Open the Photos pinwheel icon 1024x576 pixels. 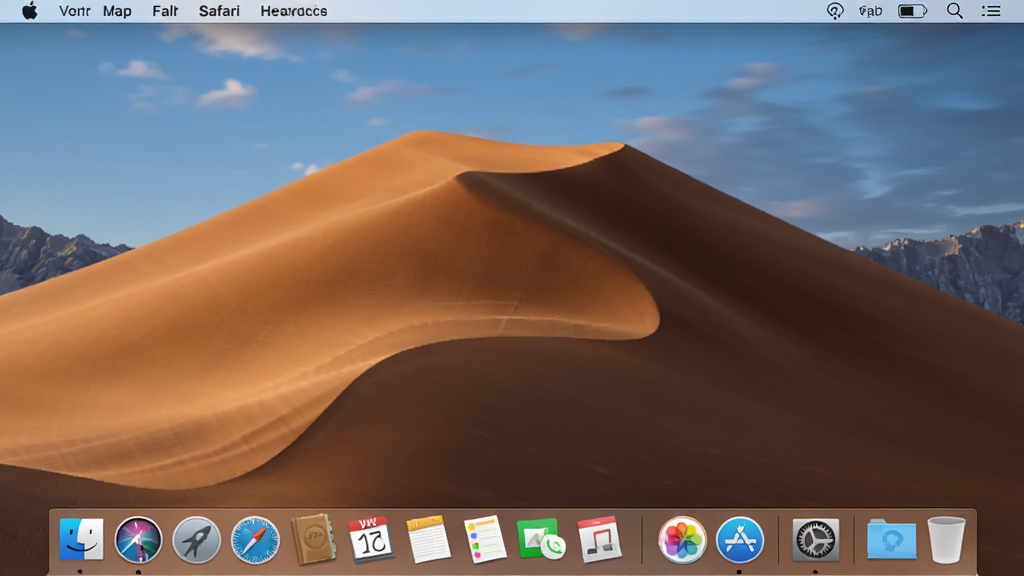tap(682, 540)
